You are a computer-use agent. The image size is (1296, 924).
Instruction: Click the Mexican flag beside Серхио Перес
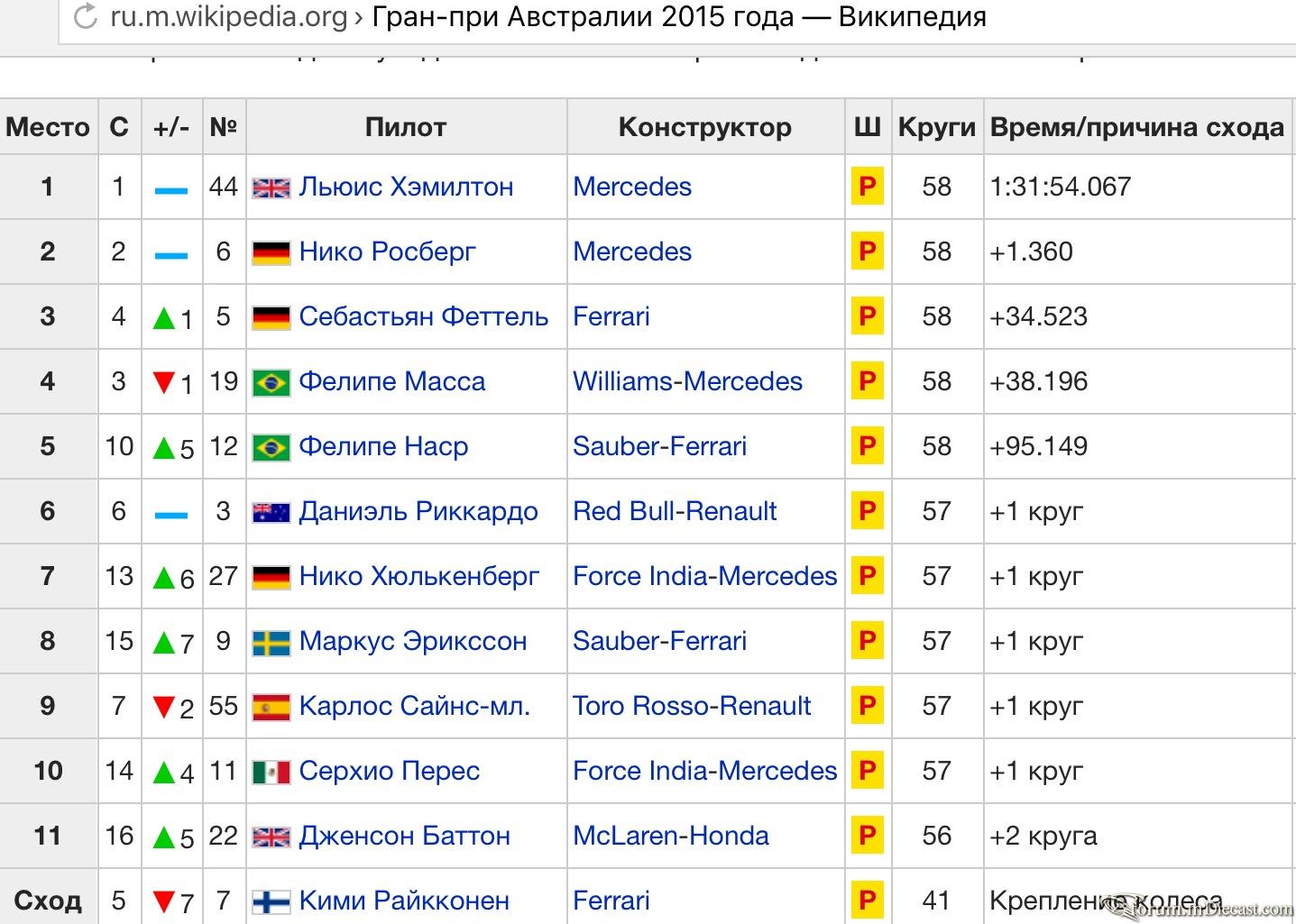271,772
